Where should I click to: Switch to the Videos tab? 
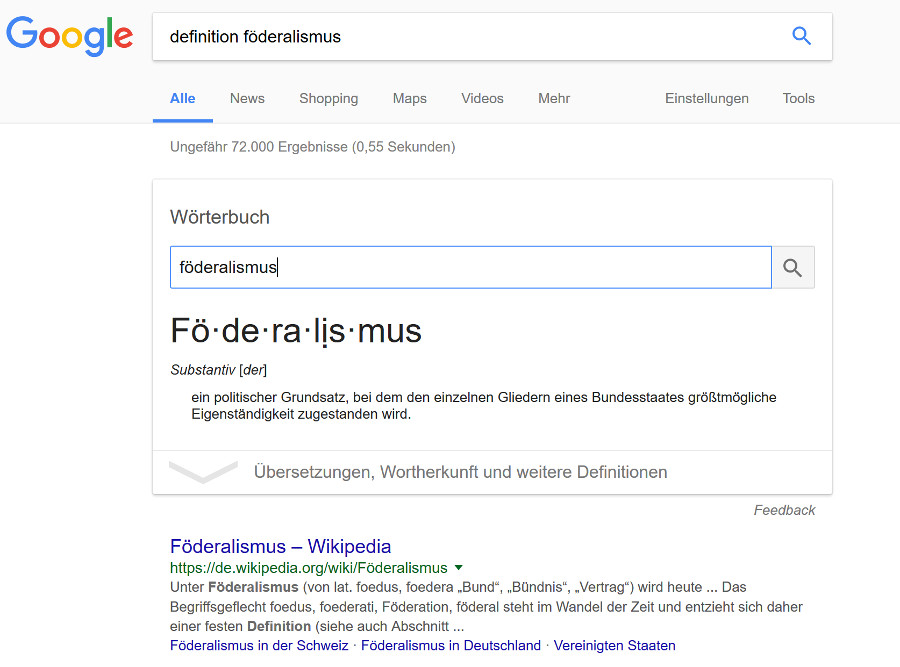coord(482,98)
